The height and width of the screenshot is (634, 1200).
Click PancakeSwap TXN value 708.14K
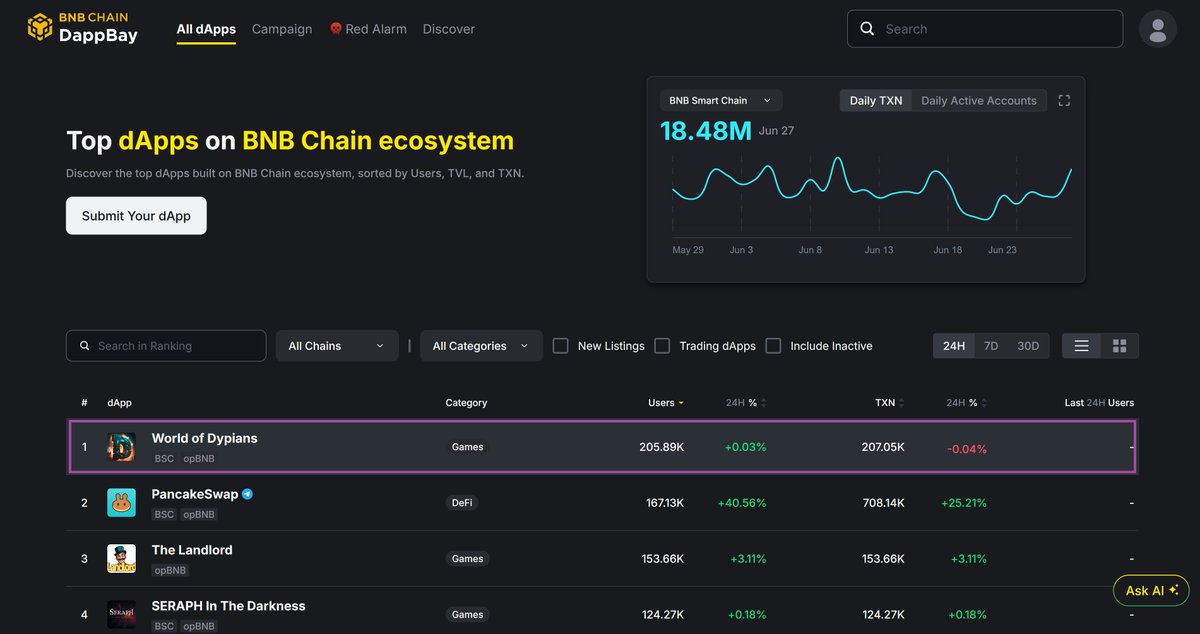pyautogui.click(x=882, y=503)
